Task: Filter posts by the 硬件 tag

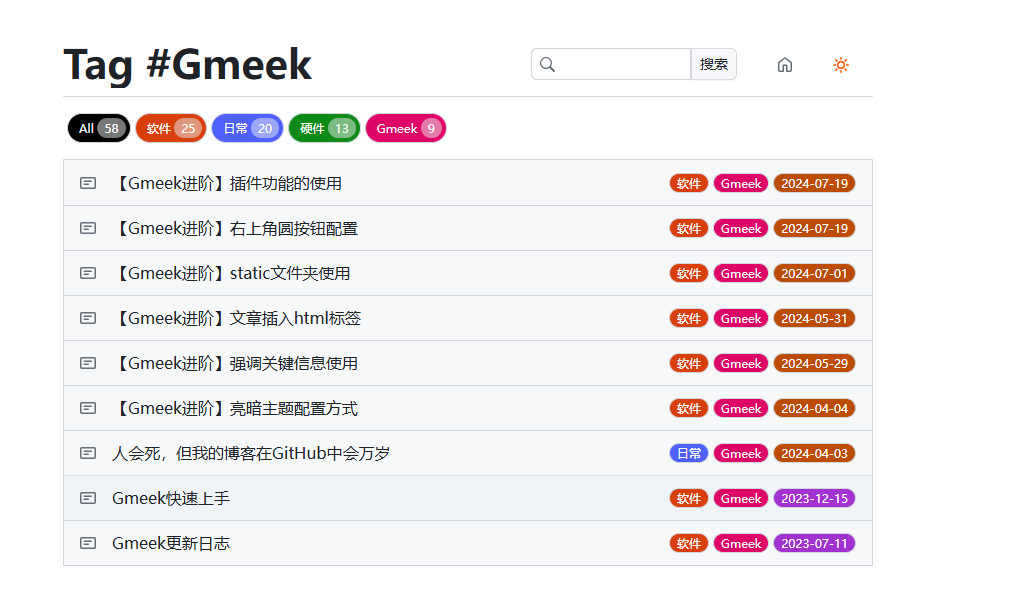Action: [x=323, y=128]
